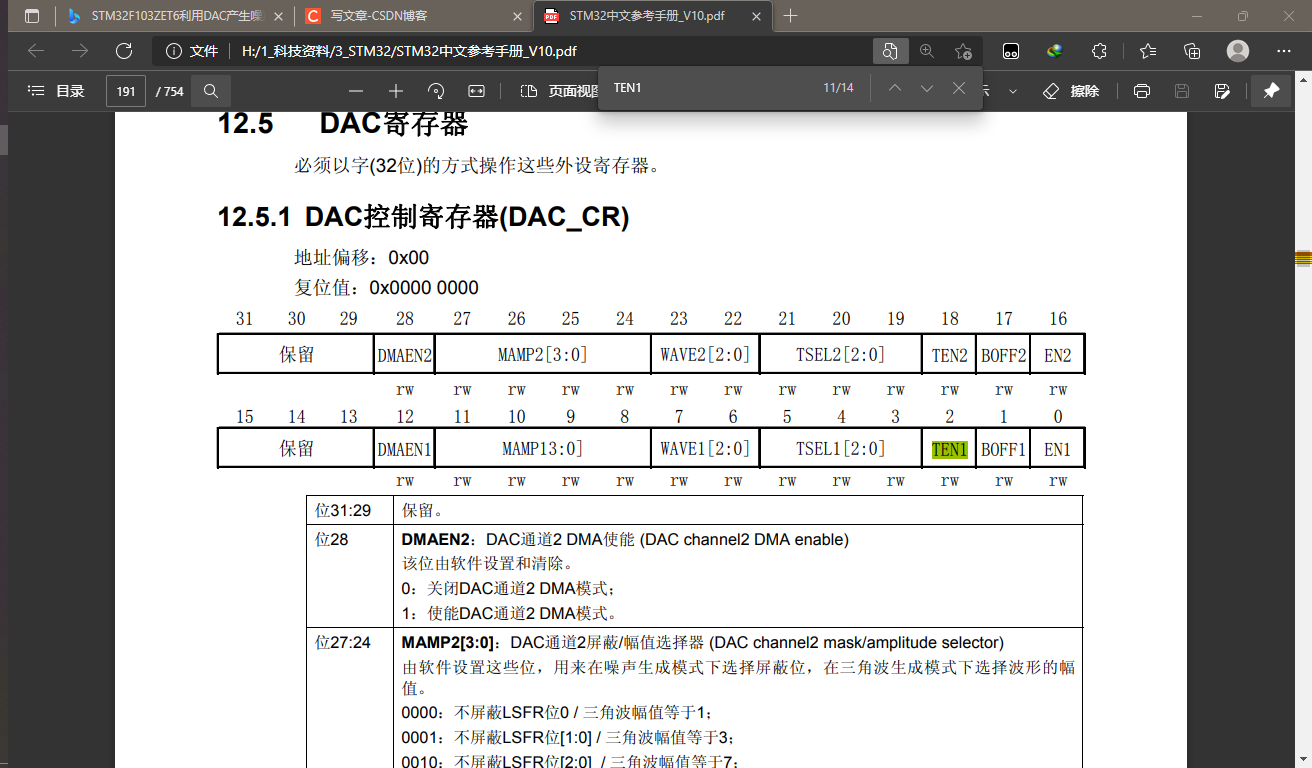Click the 位28 table row label
The width and height of the screenshot is (1312, 768).
point(332,540)
